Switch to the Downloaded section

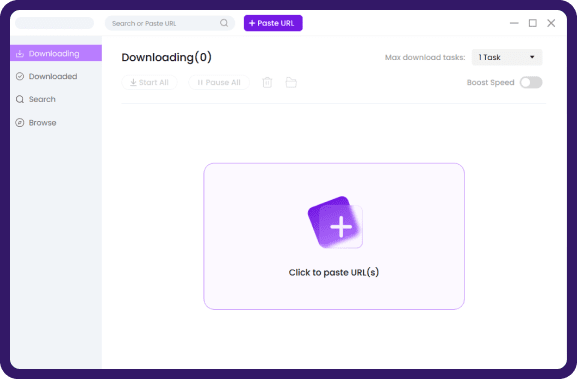pyautogui.click(x=47, y=76)
